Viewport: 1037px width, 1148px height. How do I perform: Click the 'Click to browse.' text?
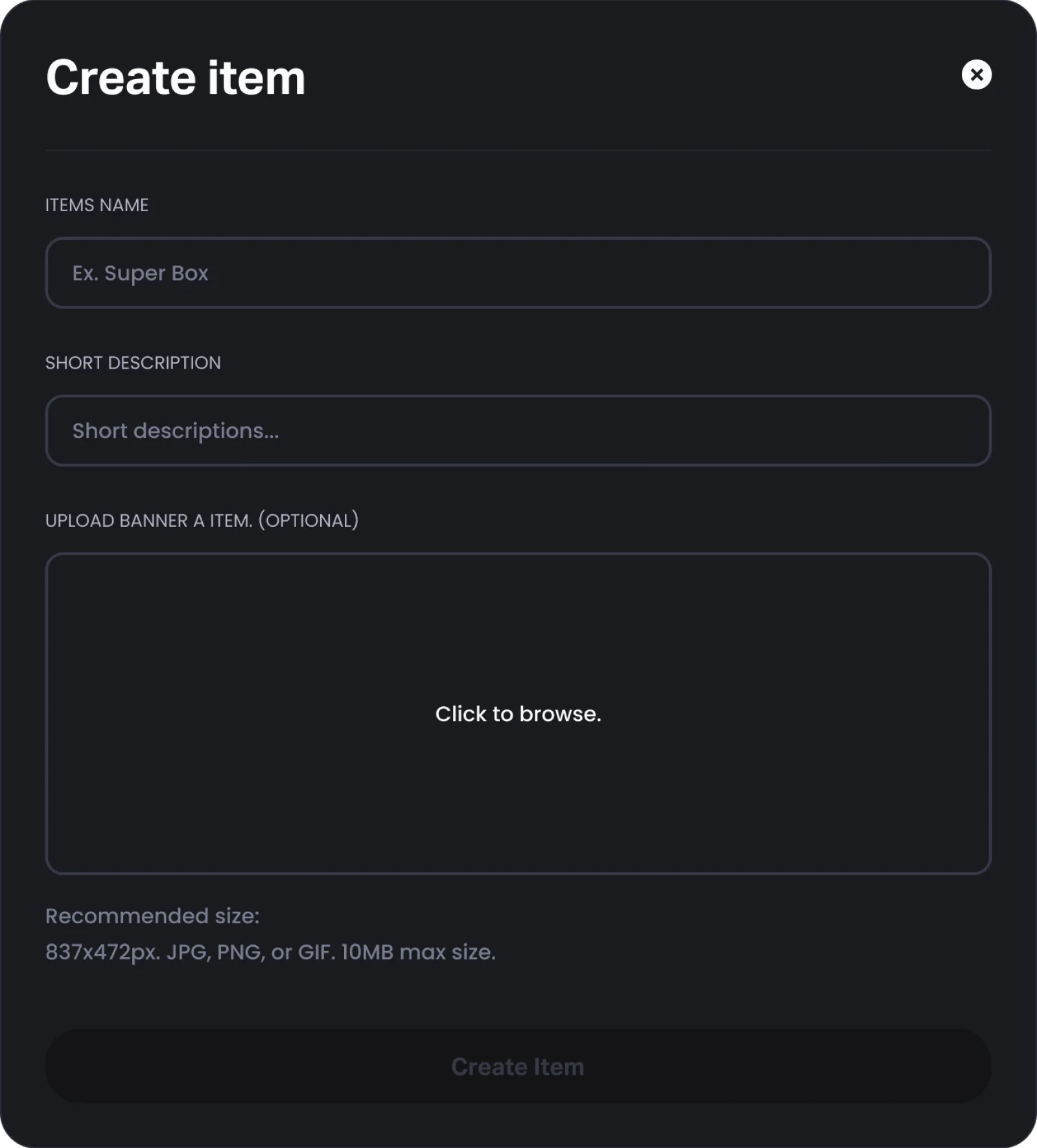[518, 714]
